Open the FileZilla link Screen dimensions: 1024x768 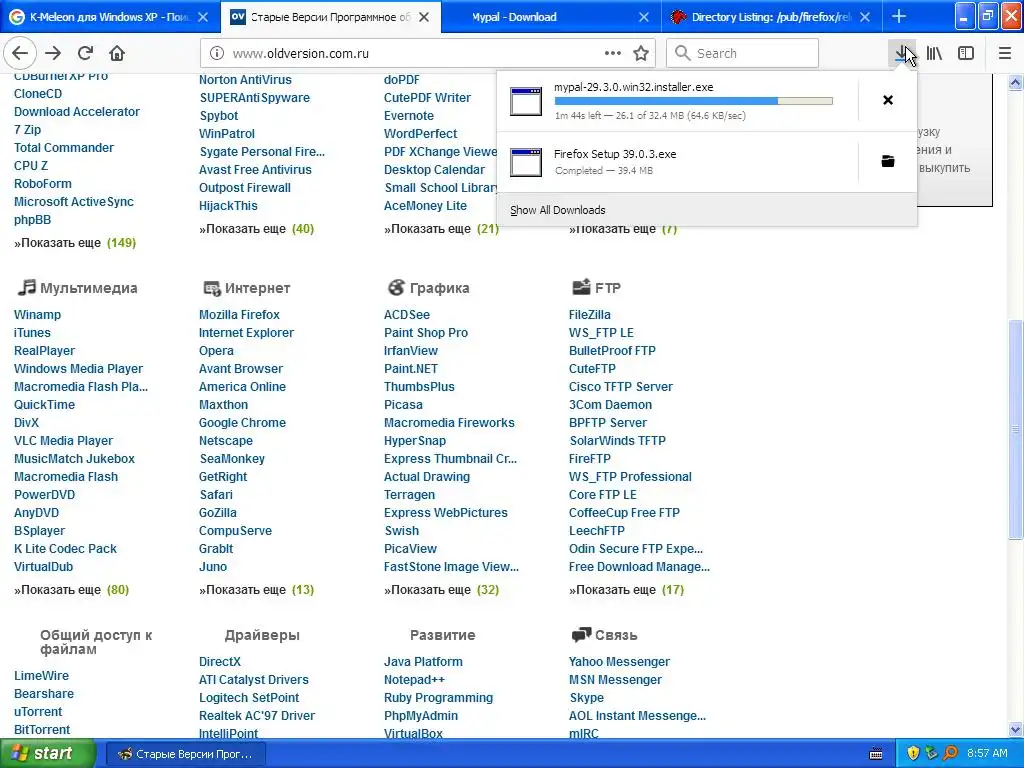(590, 315)
